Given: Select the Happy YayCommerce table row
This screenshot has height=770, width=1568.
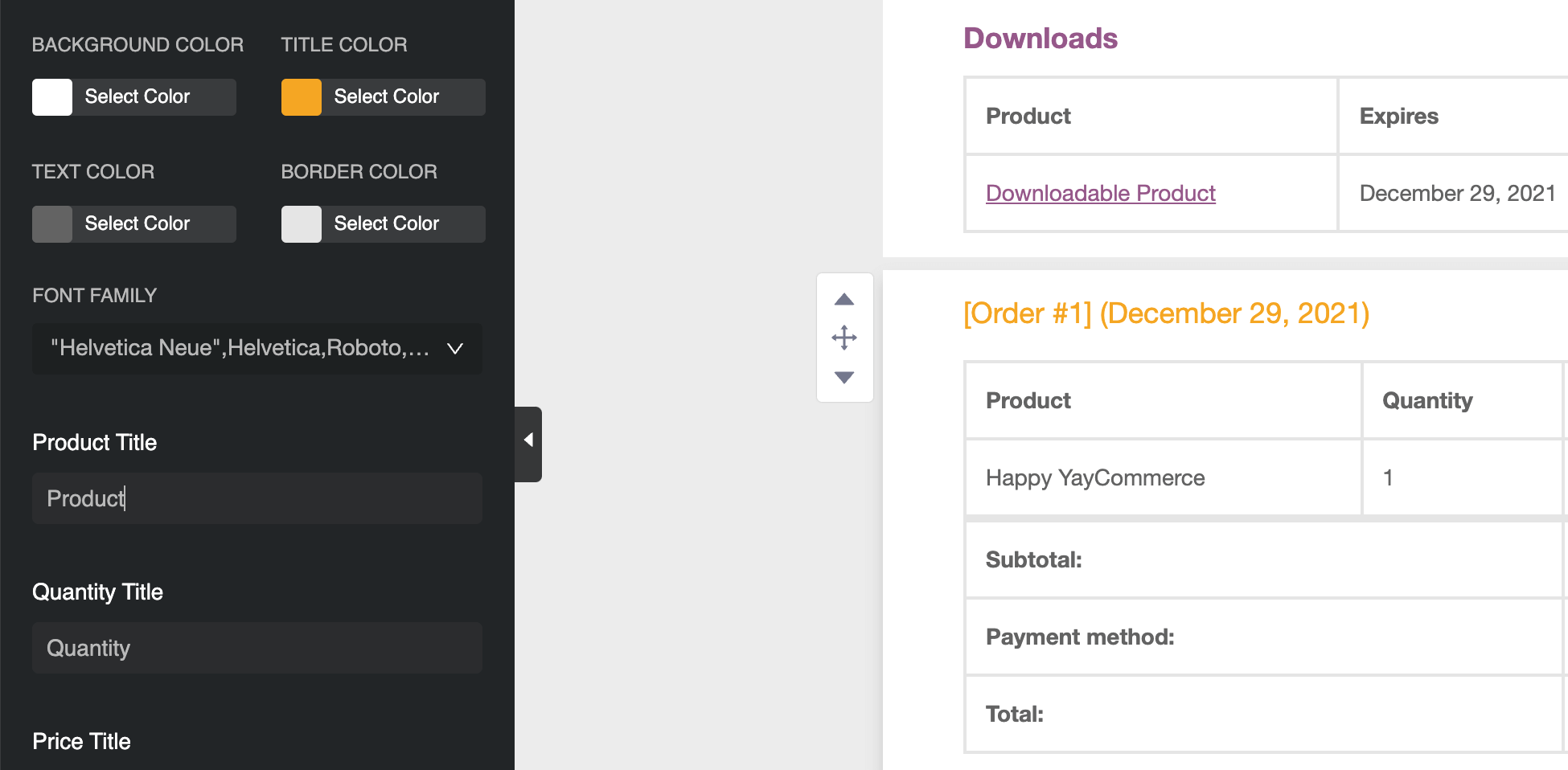Looking at the screenshot, I should [x=1095, y=477].
